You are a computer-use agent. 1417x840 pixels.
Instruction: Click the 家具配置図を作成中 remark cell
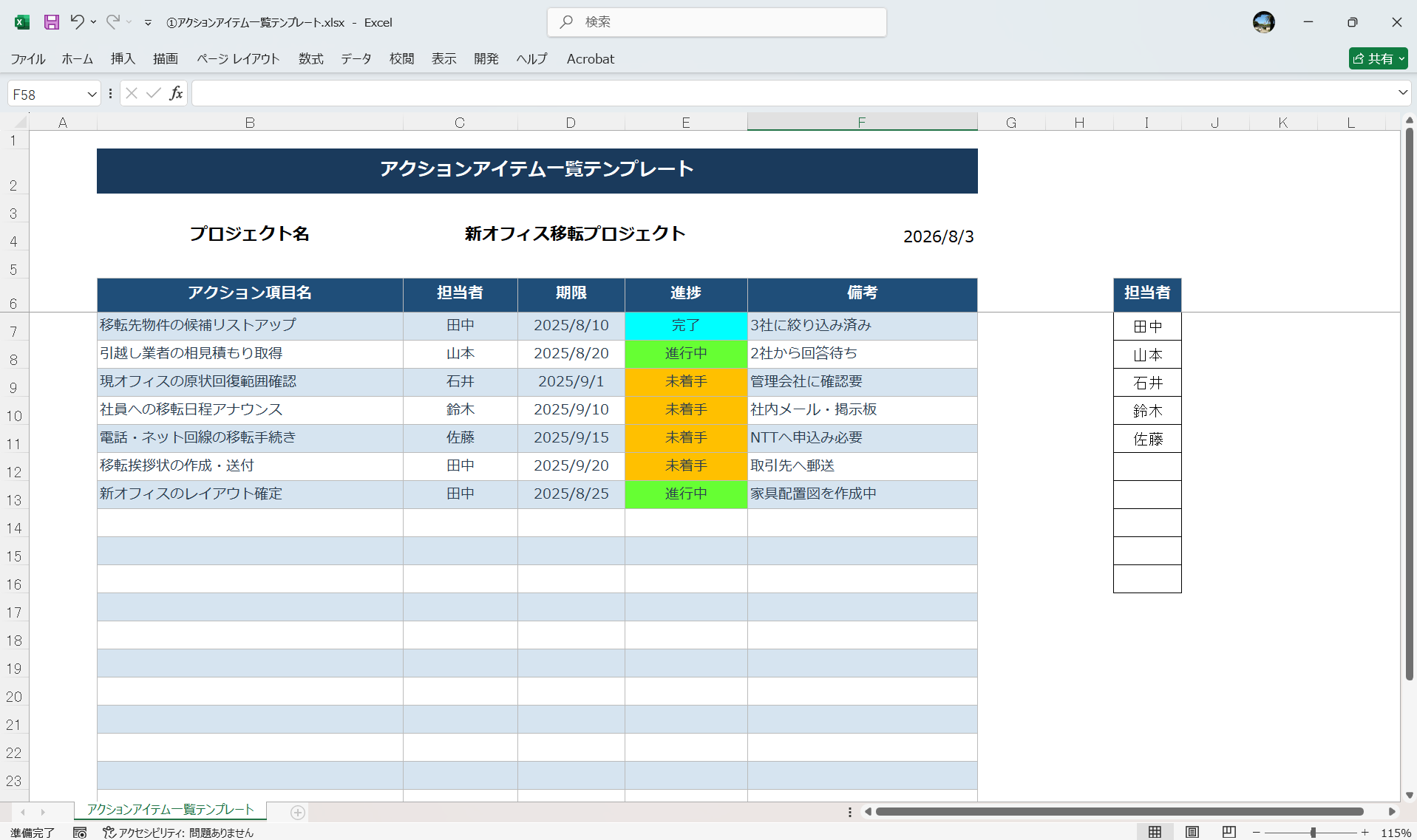coord(862,494)
